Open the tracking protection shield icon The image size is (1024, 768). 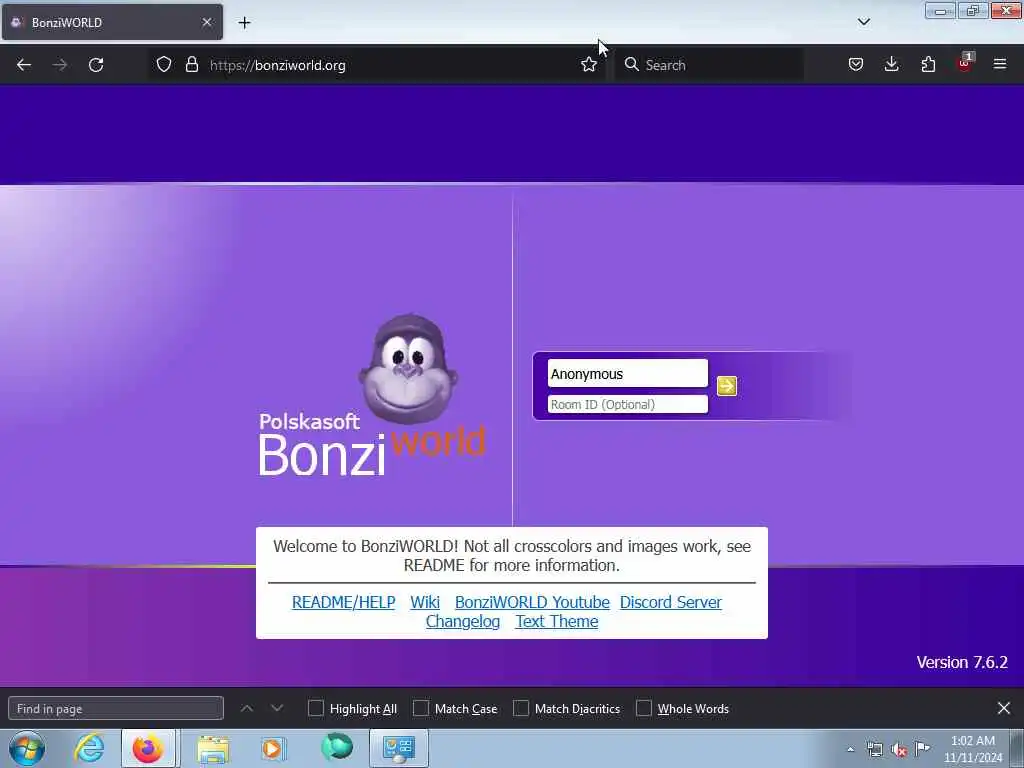click(x=164, y=65)
